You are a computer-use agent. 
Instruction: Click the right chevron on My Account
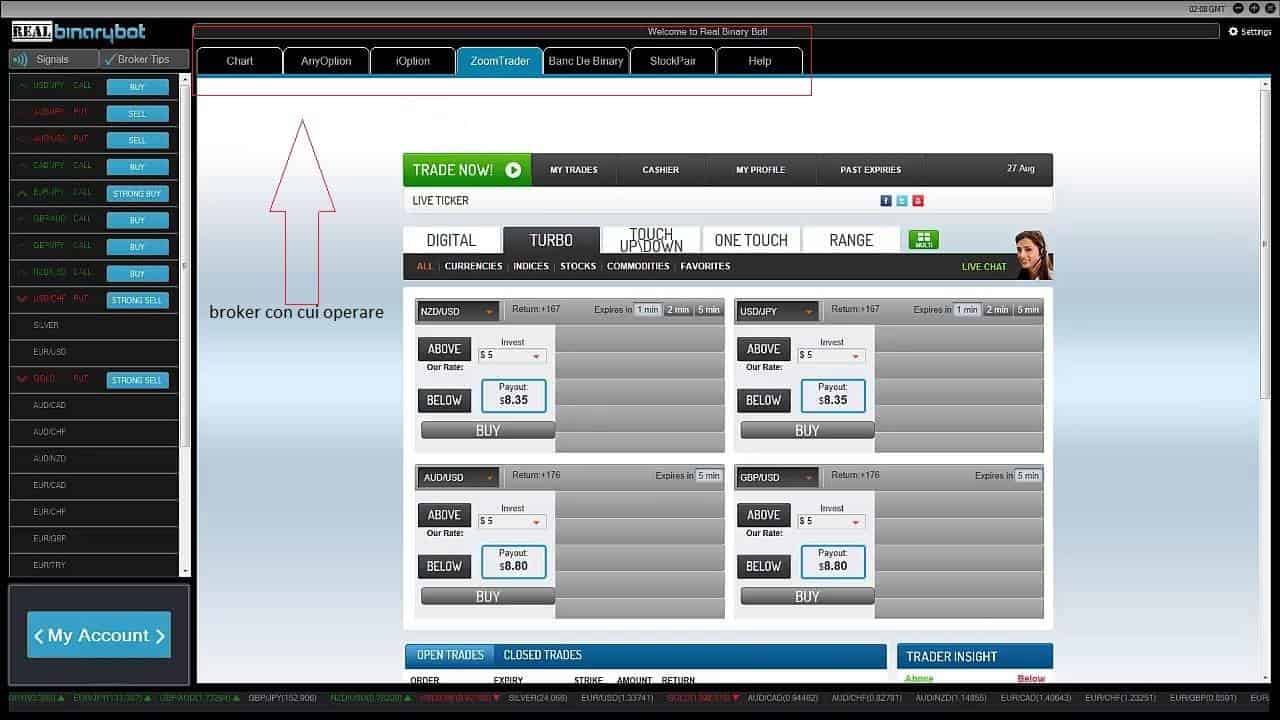pyautogui.click(x=159, y=636)
